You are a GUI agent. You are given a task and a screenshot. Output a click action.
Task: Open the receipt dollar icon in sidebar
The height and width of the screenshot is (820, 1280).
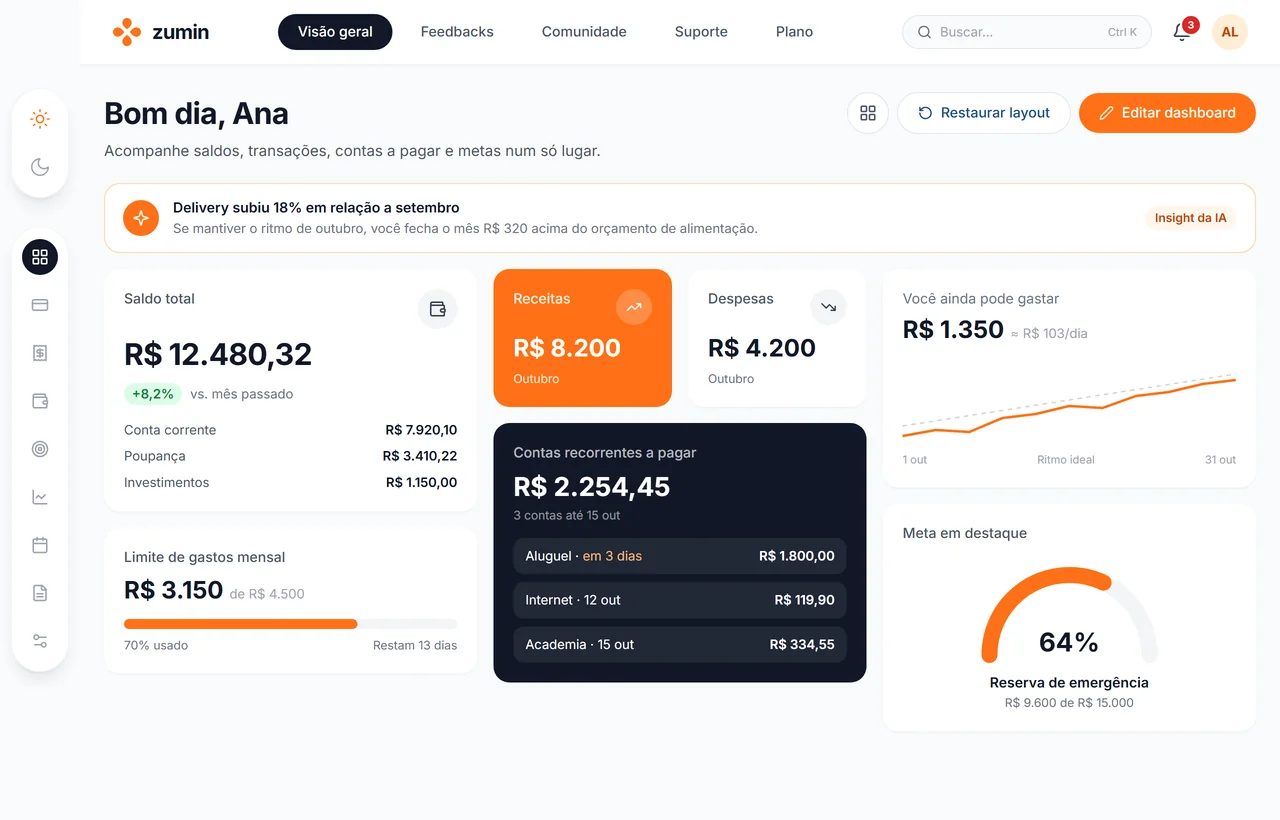tap(40, 353)
